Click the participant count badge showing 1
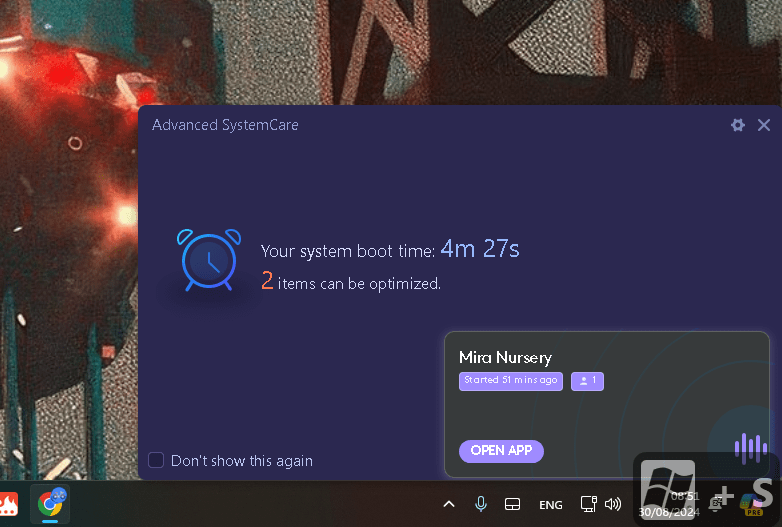This screenshot has width=782, height=527. (x=587, y=380)
